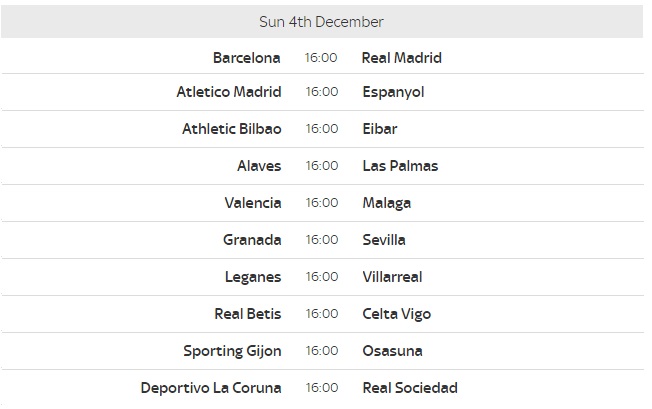Image resolution: width=652 pixels, height=409 pixels.
Task: Open the Eibar team link
Action: click(x=380, y=129)
